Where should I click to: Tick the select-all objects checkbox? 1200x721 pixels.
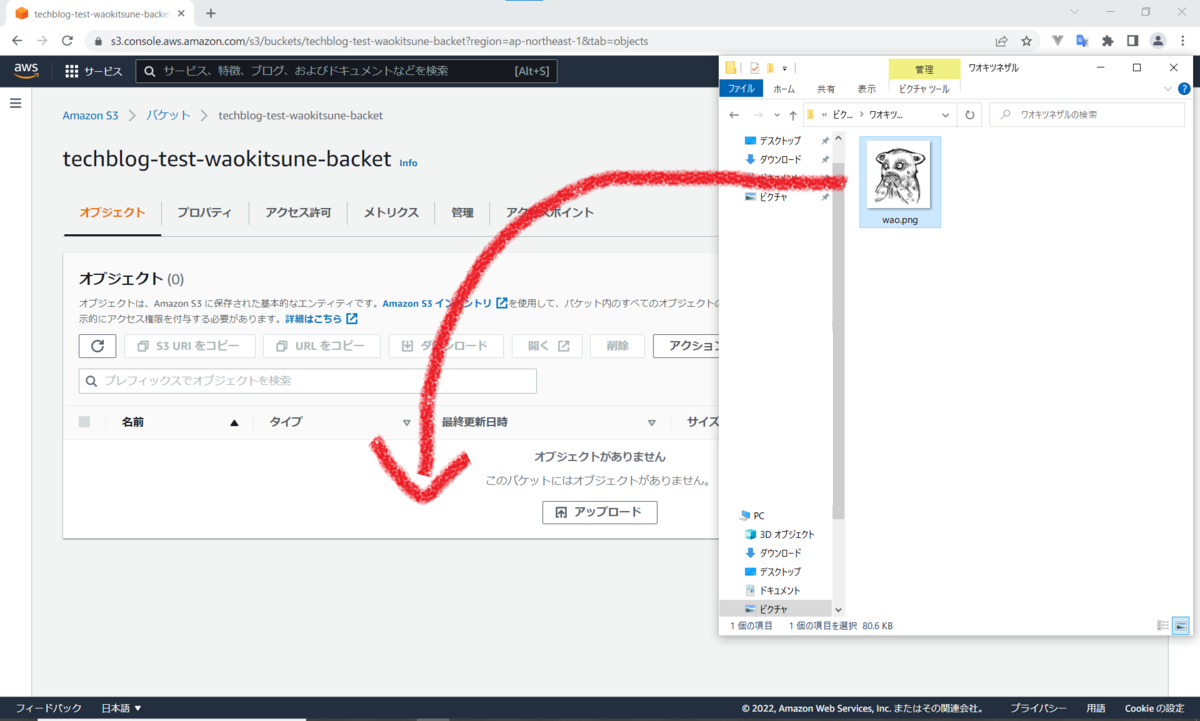[85, 422]
